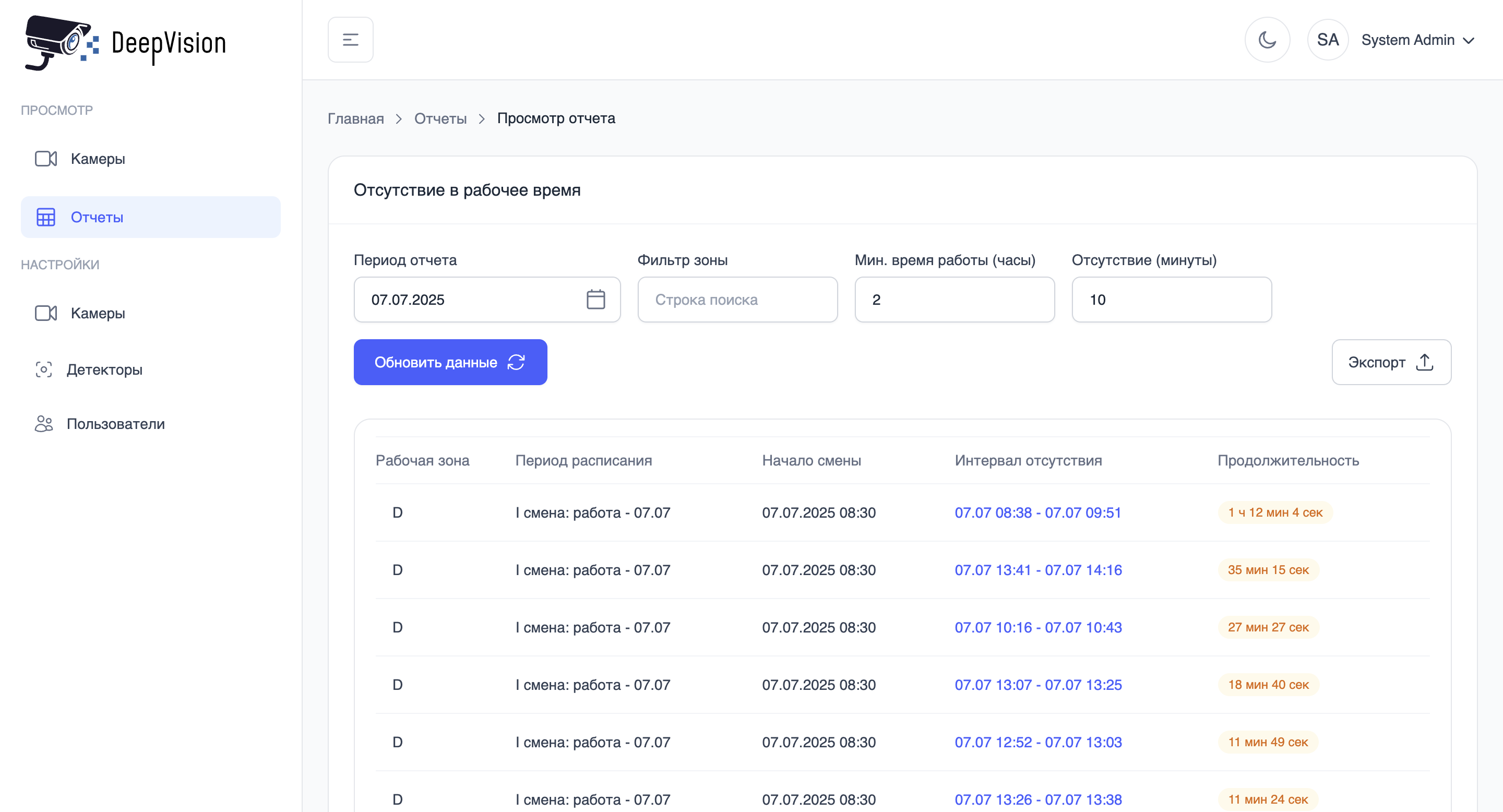Screen dimensions: 1503x812
Task: Click the Период расписания column header
Action: click(583, 460)
